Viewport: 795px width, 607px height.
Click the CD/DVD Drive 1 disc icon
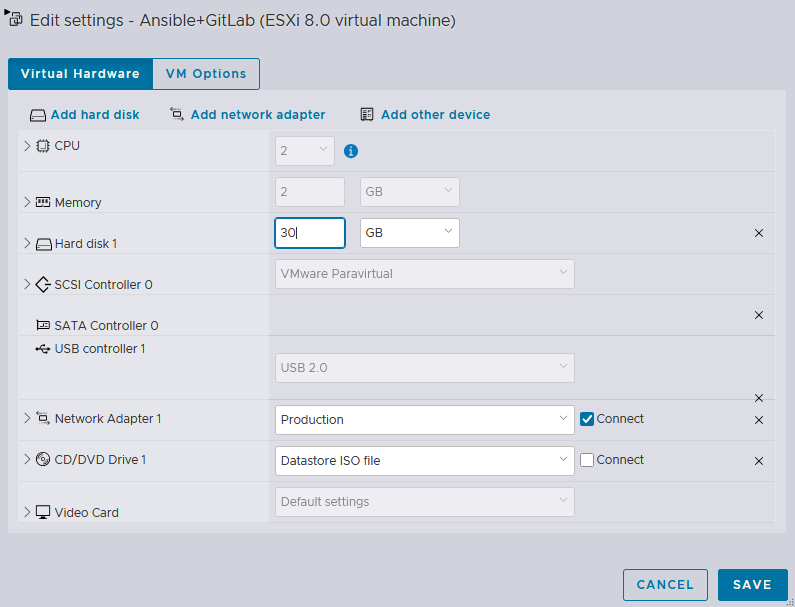tap(43, 459)
